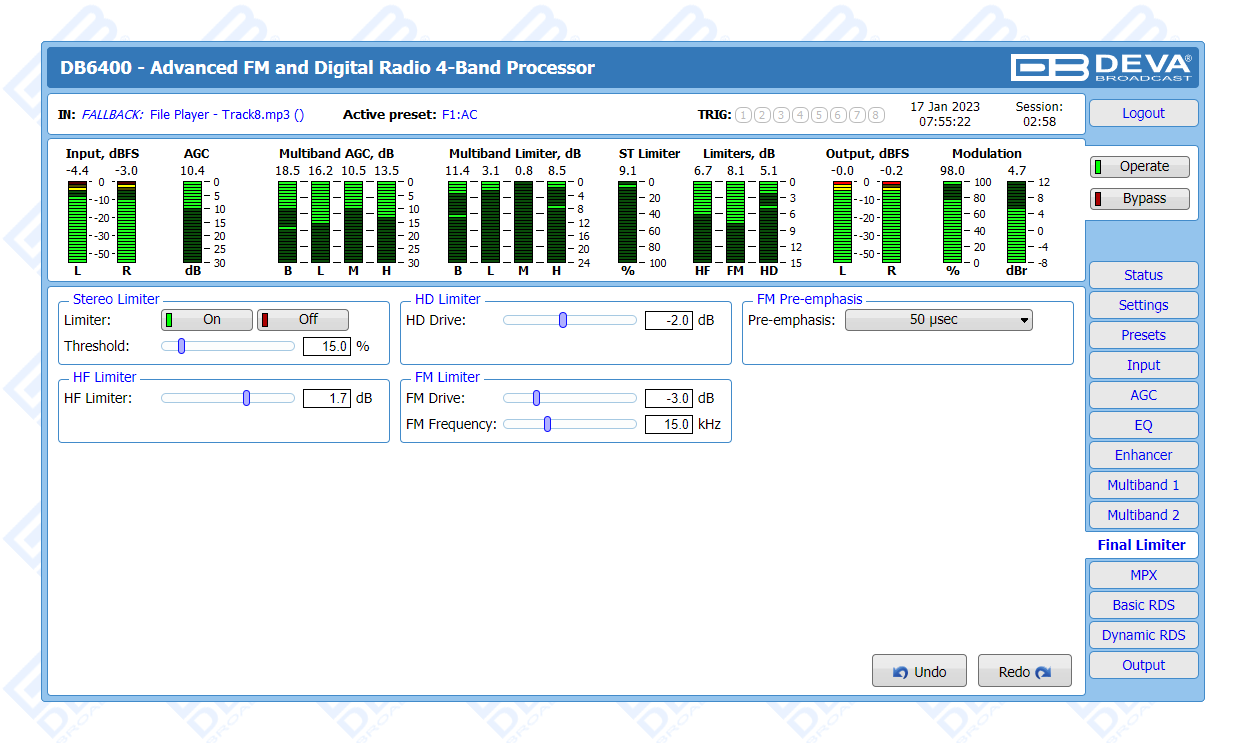Click the Stereo Limiter Threshold slider handle

(181, 346)
